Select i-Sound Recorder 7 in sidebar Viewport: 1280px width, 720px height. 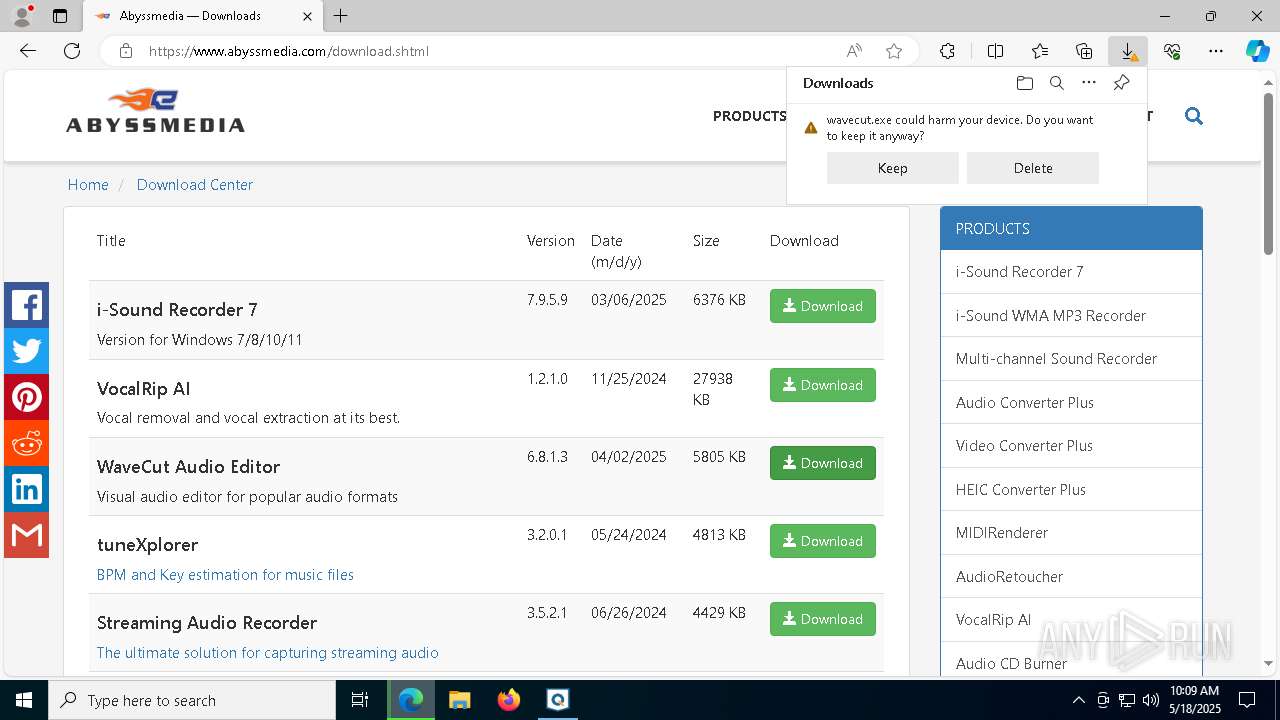click(1071, 272)
